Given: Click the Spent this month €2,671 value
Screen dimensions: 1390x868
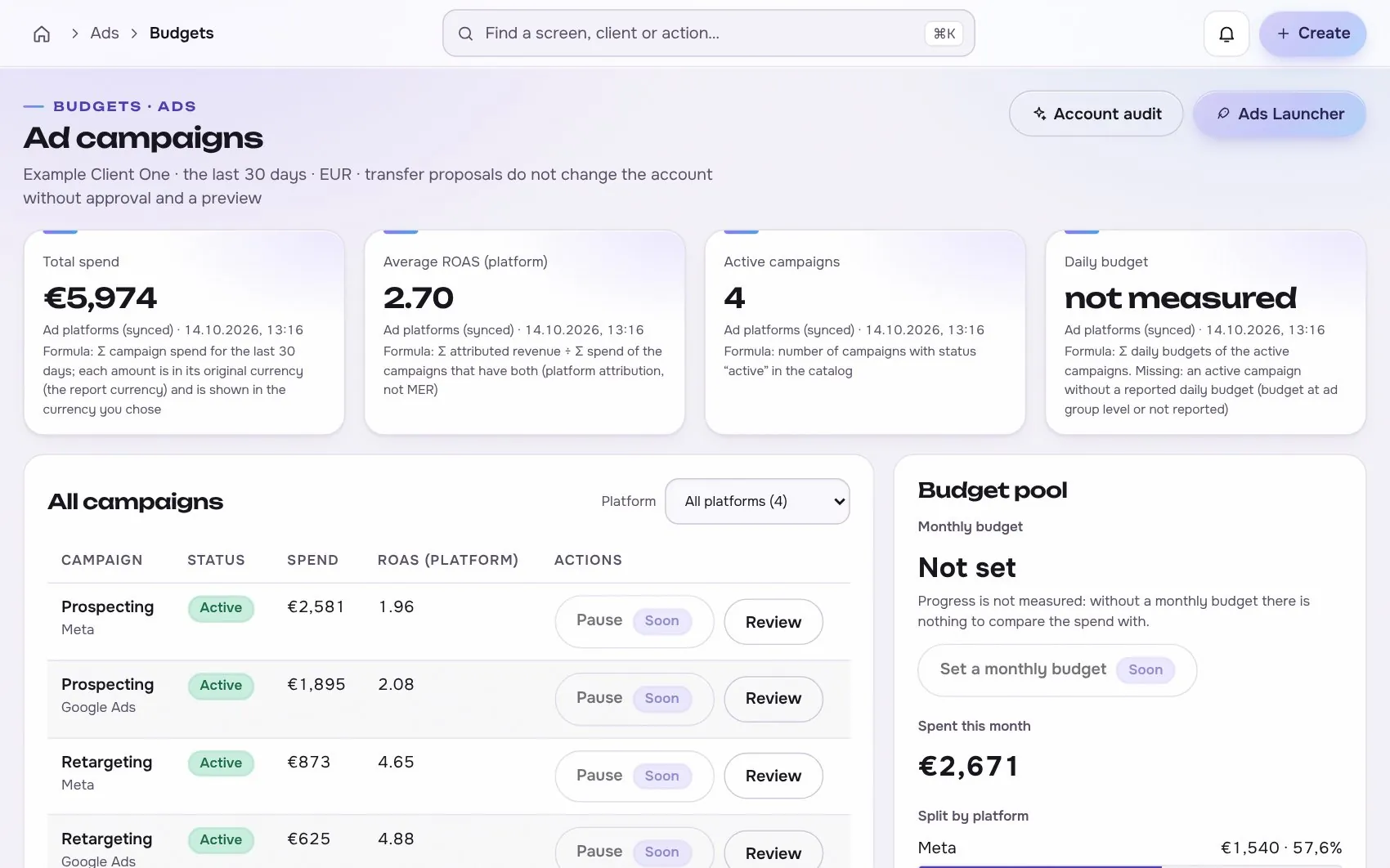Looking at the screenshot, I should [x=968, y=767].
